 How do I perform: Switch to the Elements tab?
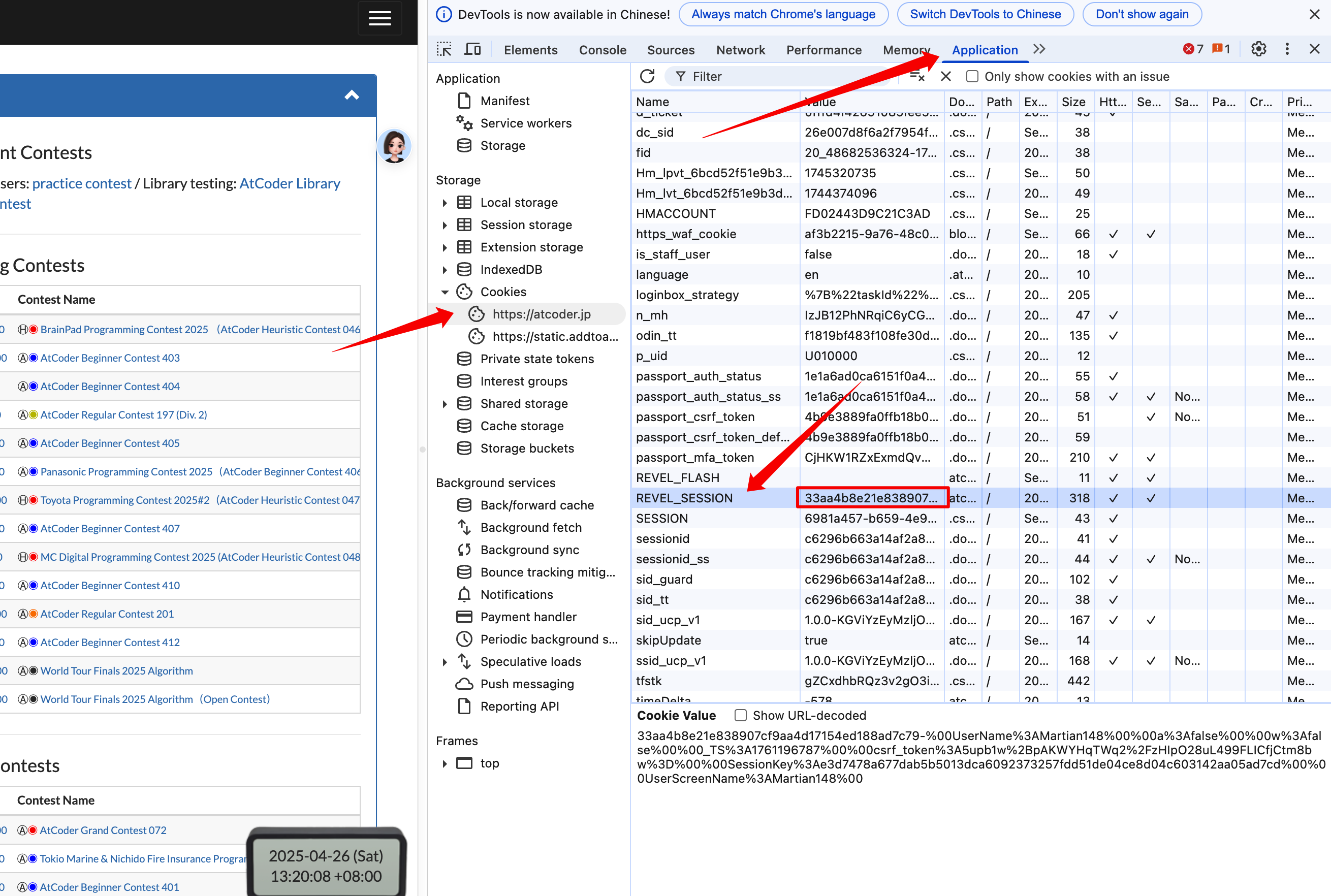530,50
